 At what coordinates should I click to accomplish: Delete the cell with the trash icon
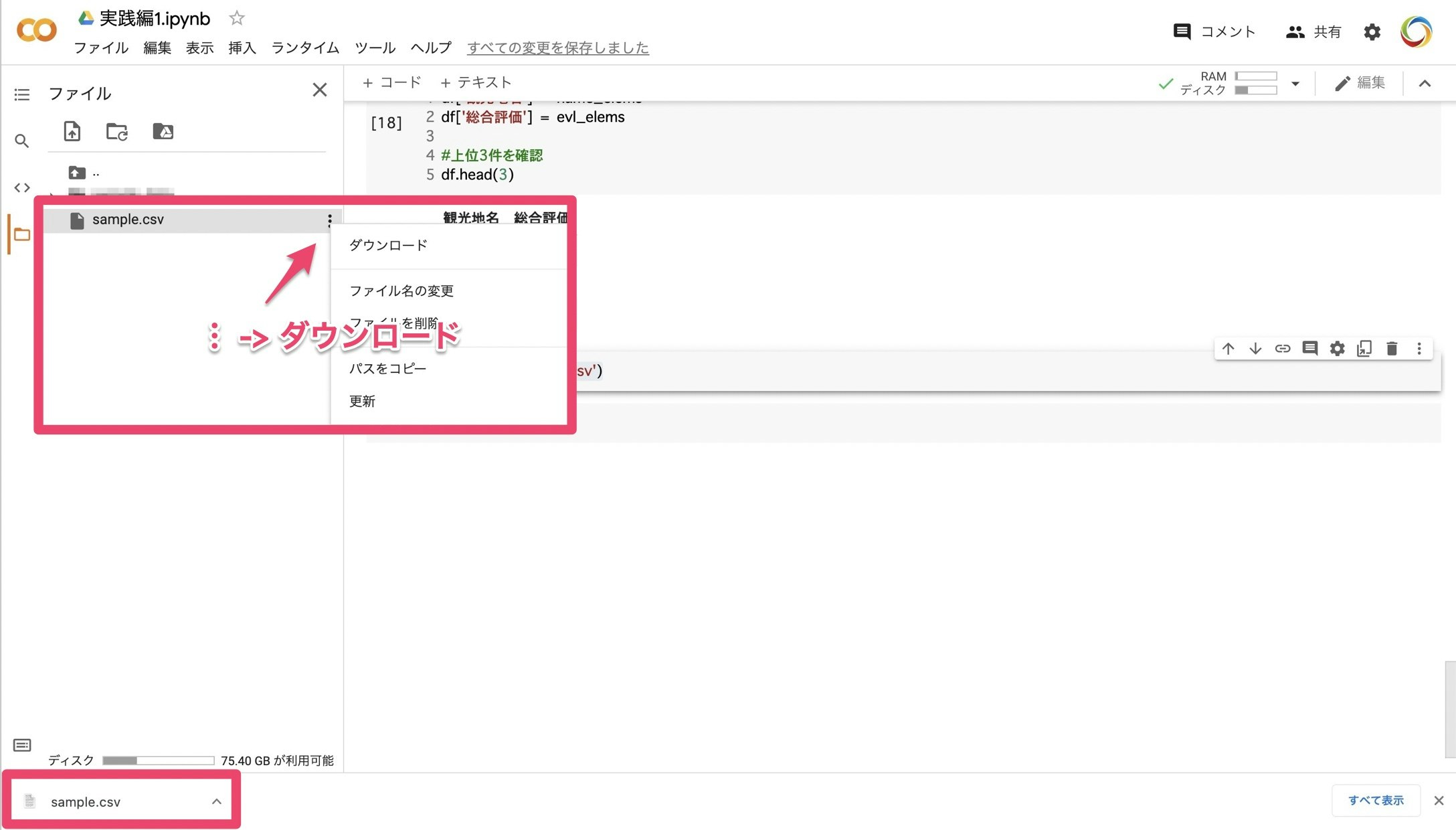(x=1392, y=349)
